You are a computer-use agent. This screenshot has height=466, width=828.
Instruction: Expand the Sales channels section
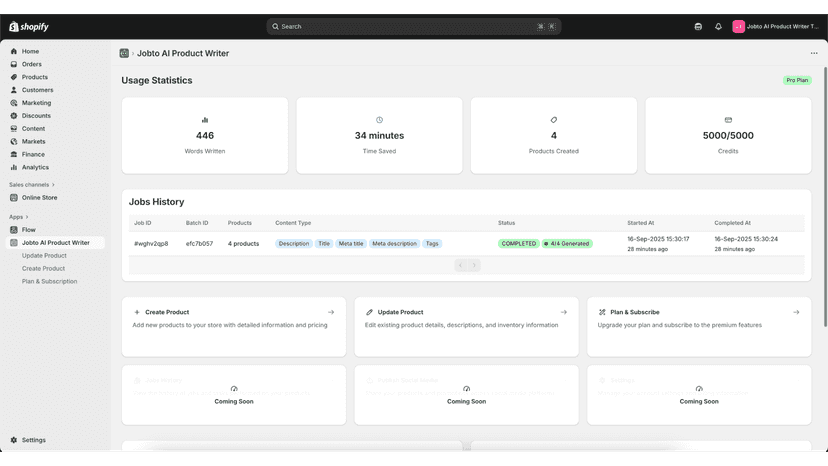pyautogui.click(x=32, y=185)
